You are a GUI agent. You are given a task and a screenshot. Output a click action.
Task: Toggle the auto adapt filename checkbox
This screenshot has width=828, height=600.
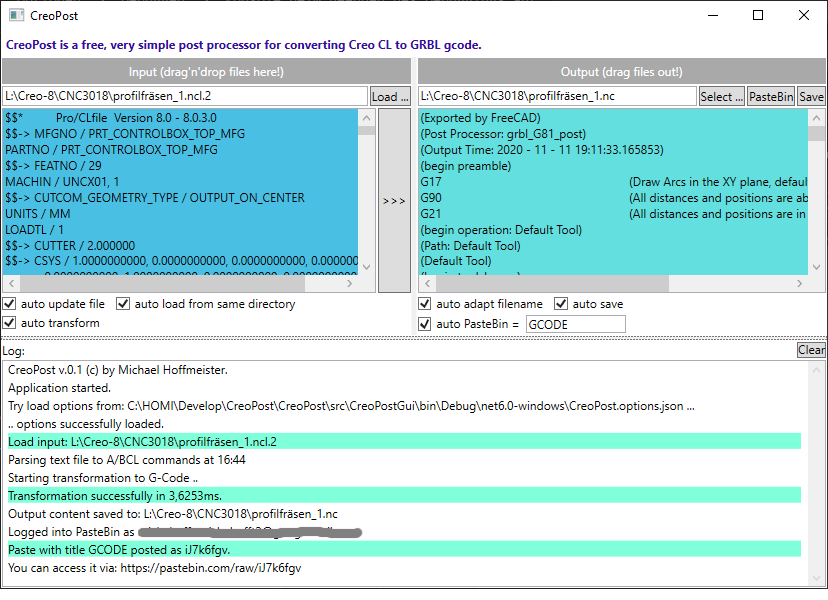click(425, 304)
